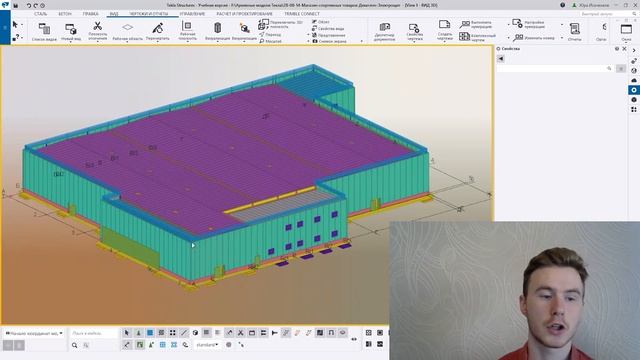Toggle the scissors cuts selection switch
The width and height of the screenshot is (640, 360).
click(241, 333)
